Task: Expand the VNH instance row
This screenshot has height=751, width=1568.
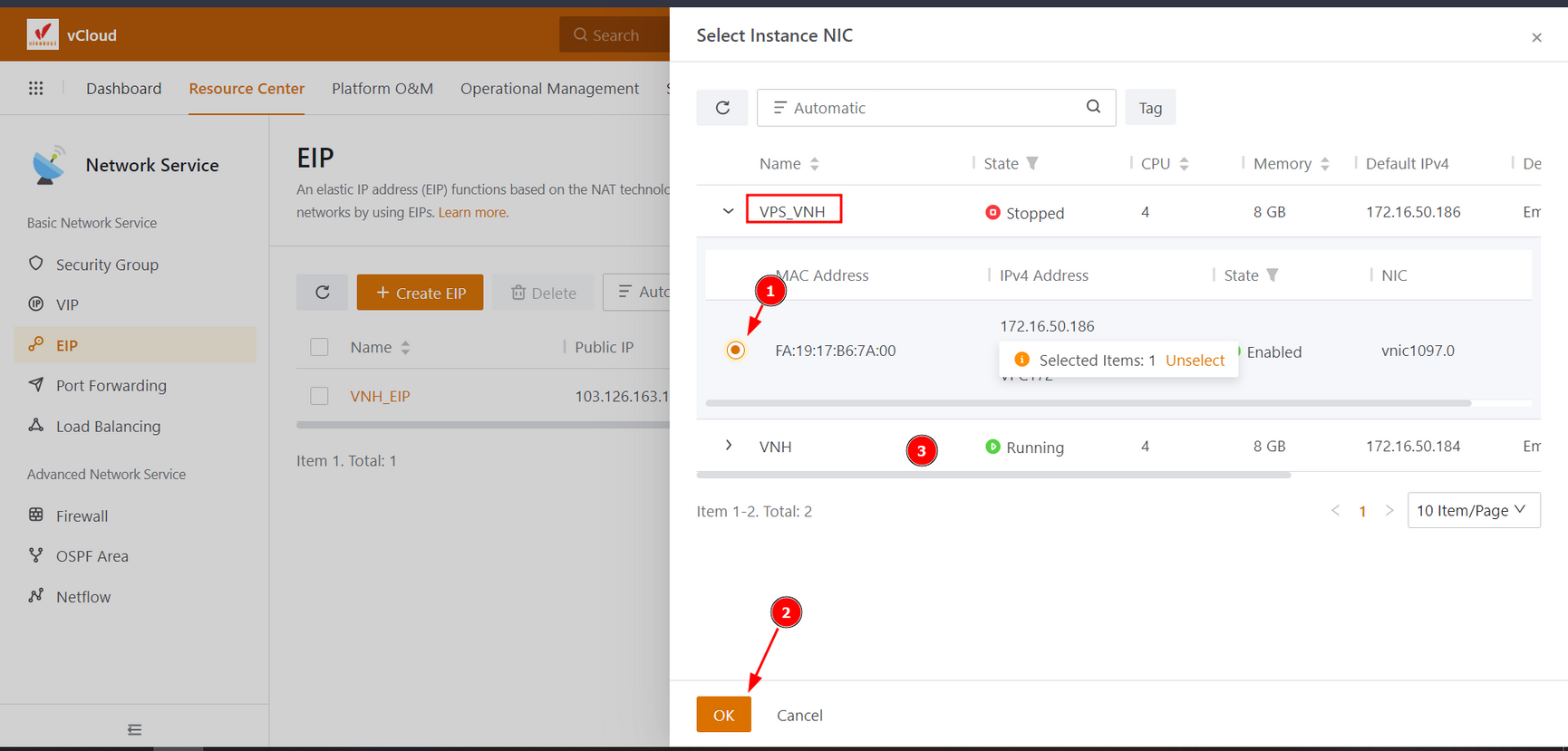Action: click(x=728, y=446)
